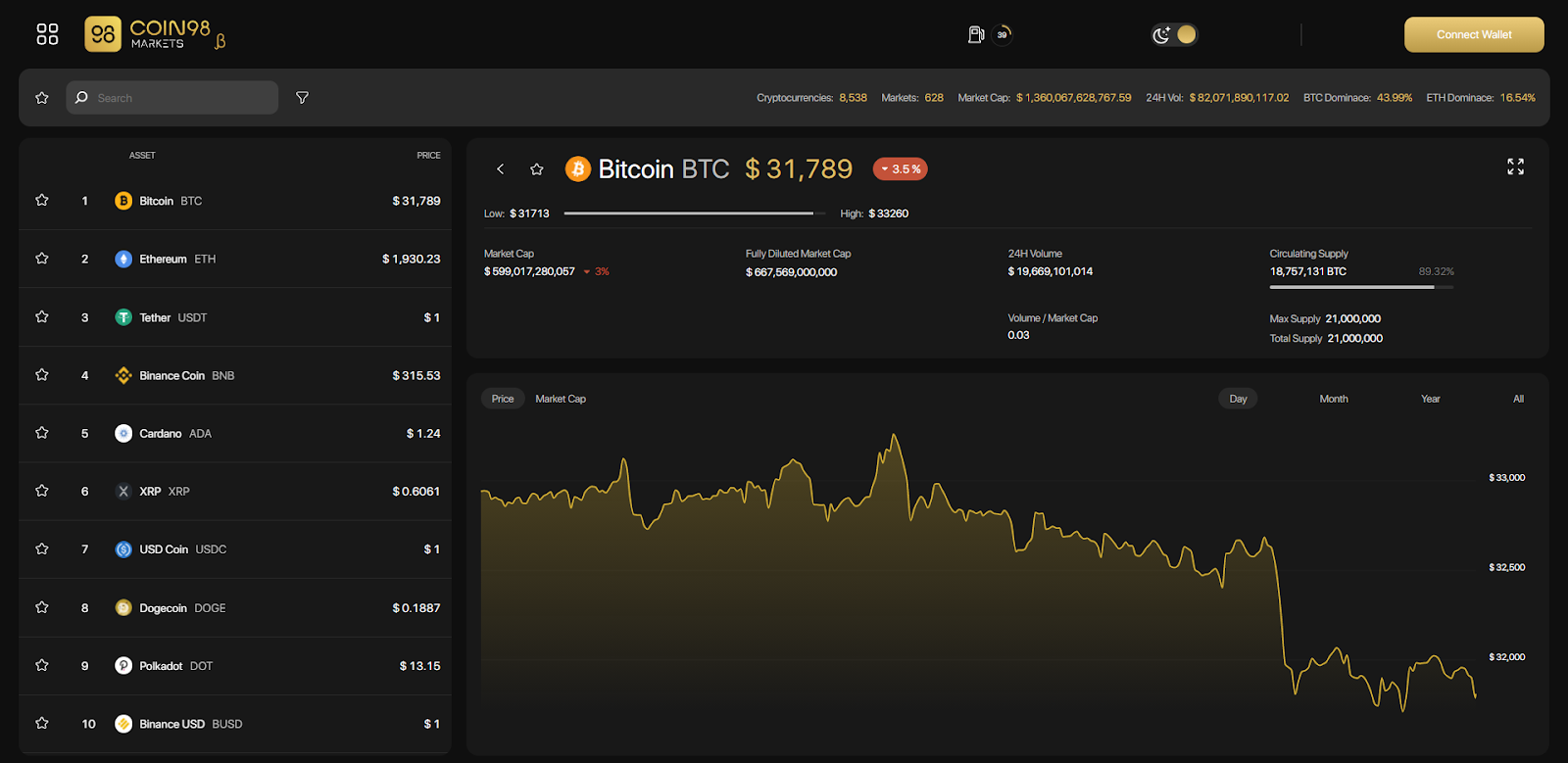Favorite Binance USD in the list

pos(42,723)
